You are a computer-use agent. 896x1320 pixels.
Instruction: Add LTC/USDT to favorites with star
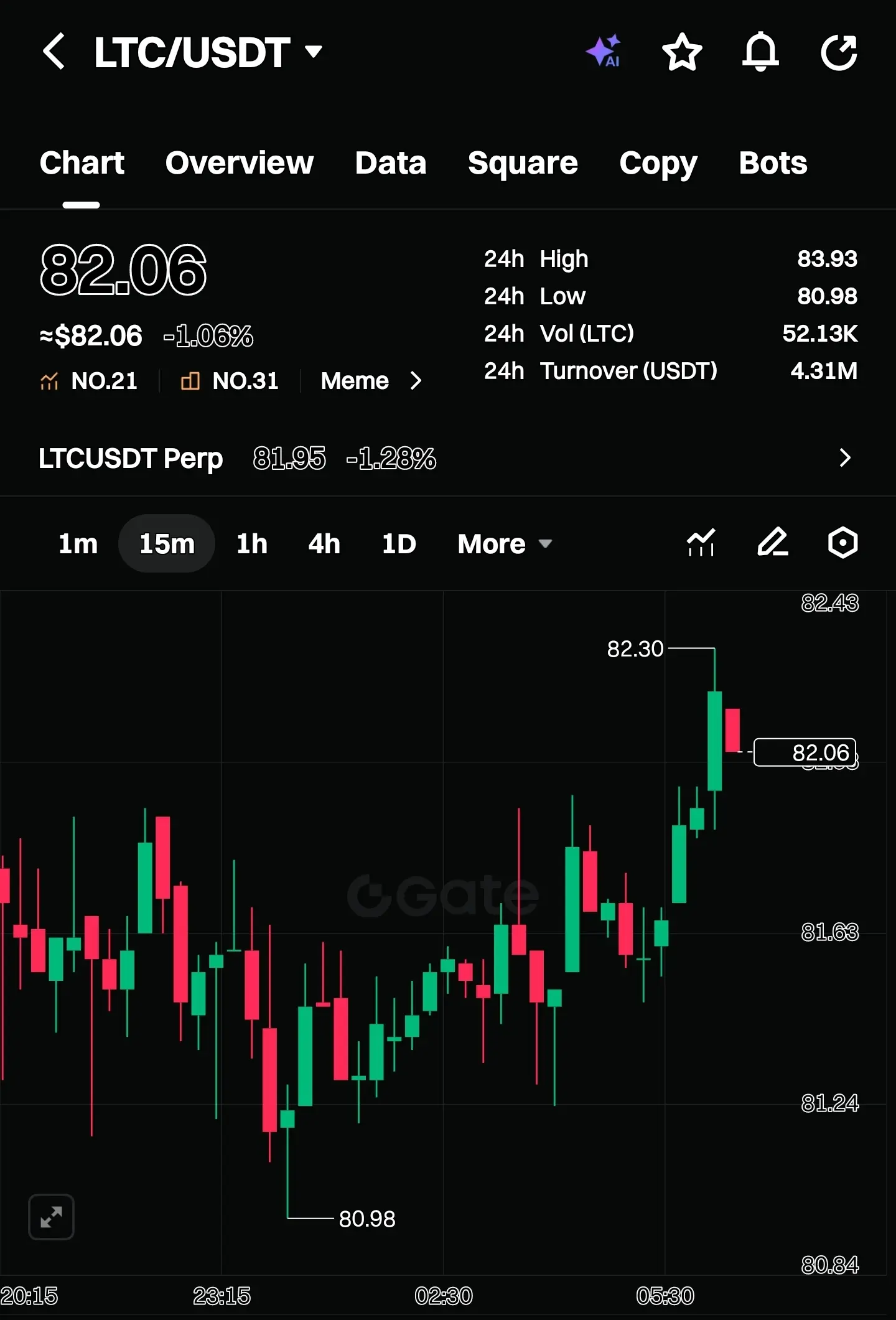(x=682, y=52)
